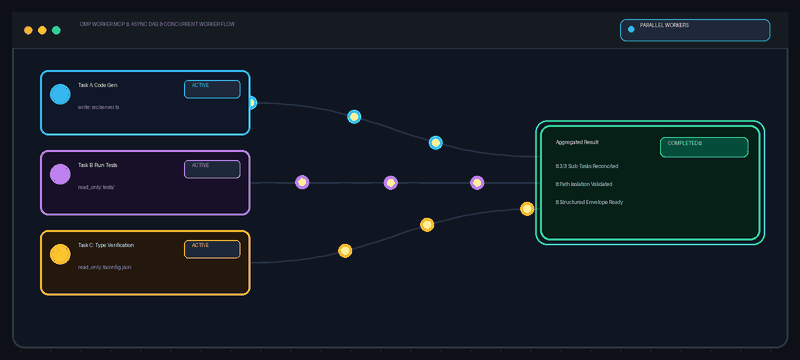Select the middle blue flow dot on Task A's path

[354, 117]
